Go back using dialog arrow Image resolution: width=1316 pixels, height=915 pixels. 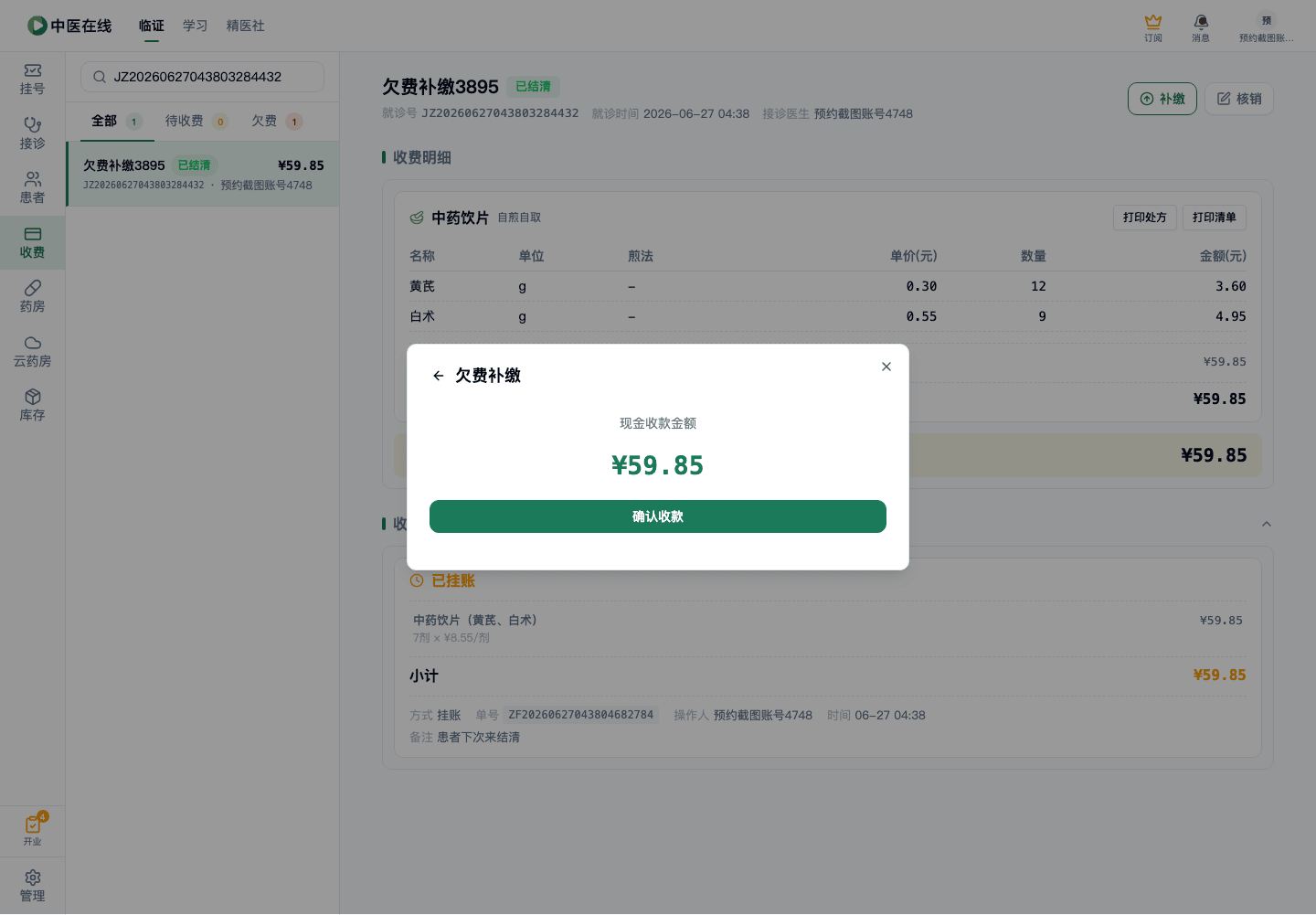pos(439,376)
